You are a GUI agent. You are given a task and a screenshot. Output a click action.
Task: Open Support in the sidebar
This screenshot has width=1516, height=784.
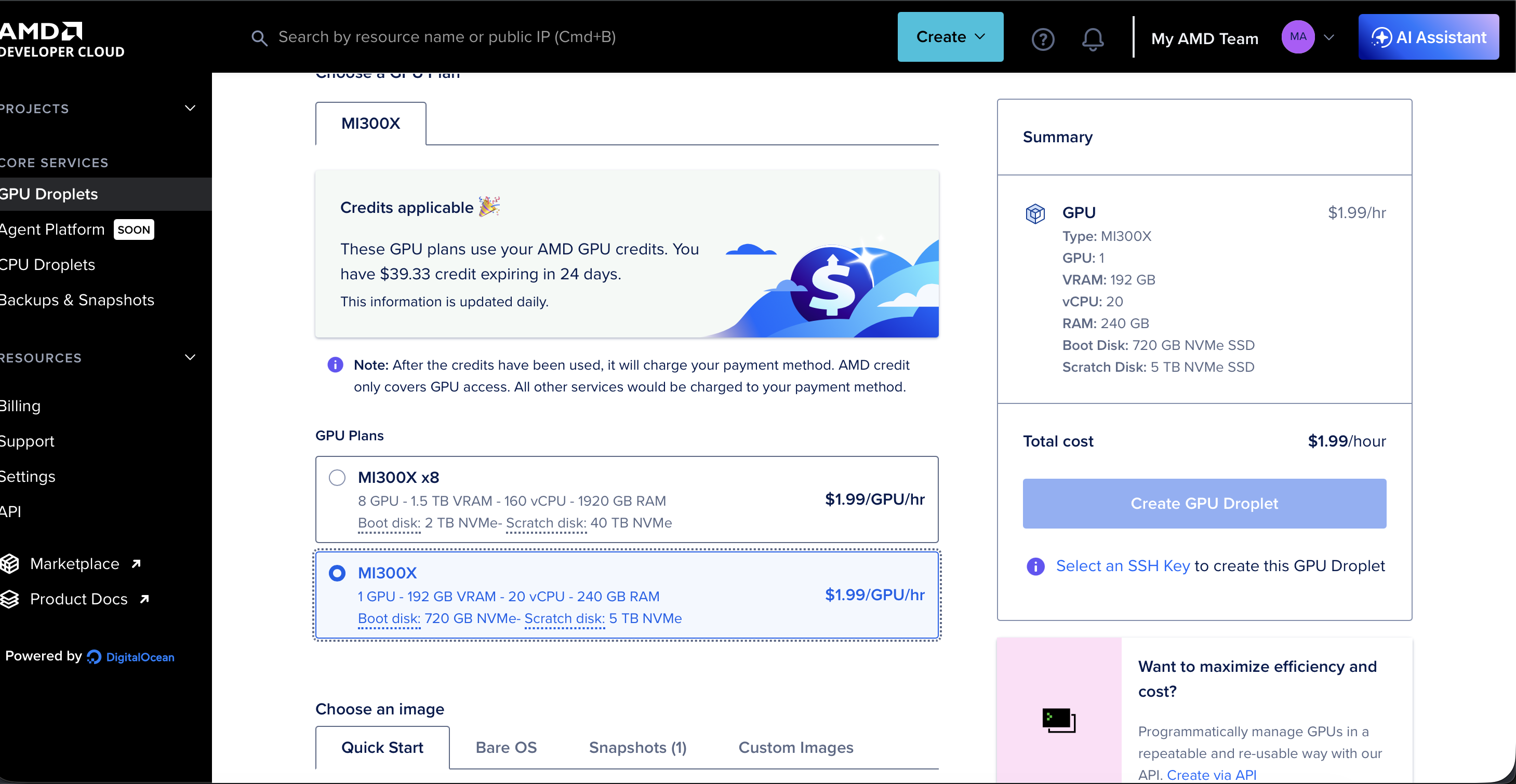coord(27,441)
